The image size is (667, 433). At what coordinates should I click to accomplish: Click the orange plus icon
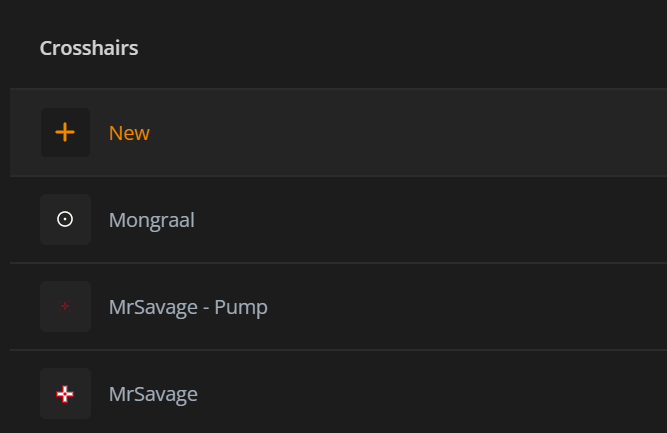[x=65, y=133]
